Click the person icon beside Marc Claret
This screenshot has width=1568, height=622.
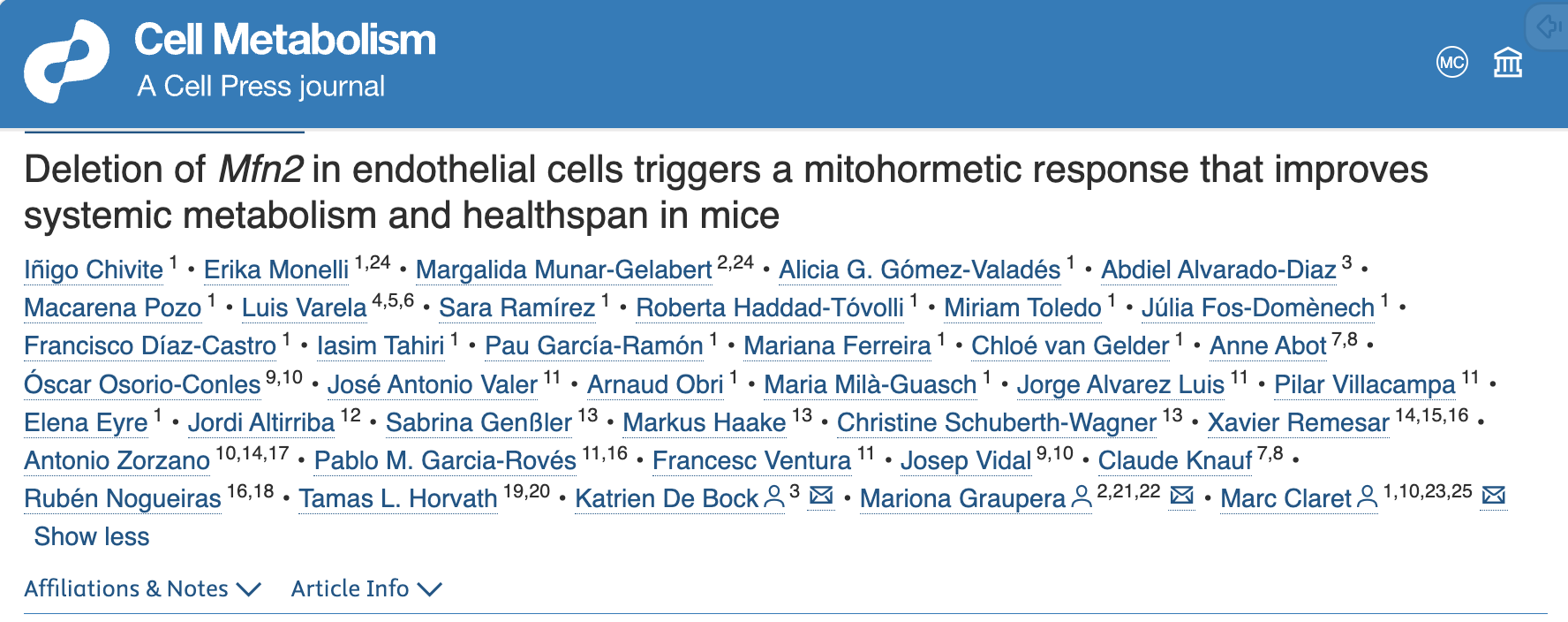point(1366,497)
